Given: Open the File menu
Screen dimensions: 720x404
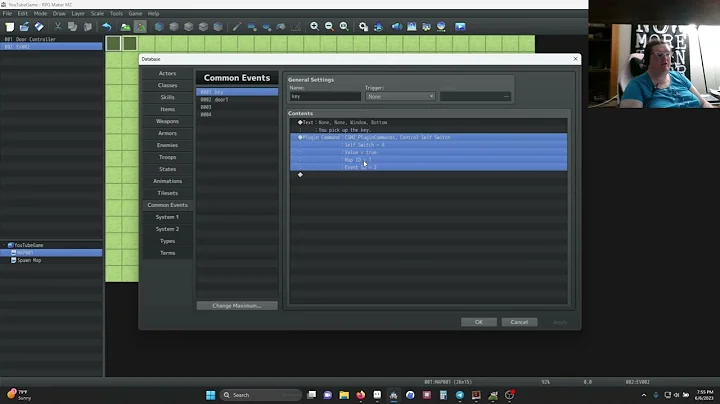Looking at the screenshot, I should click(x=7, y=14).
